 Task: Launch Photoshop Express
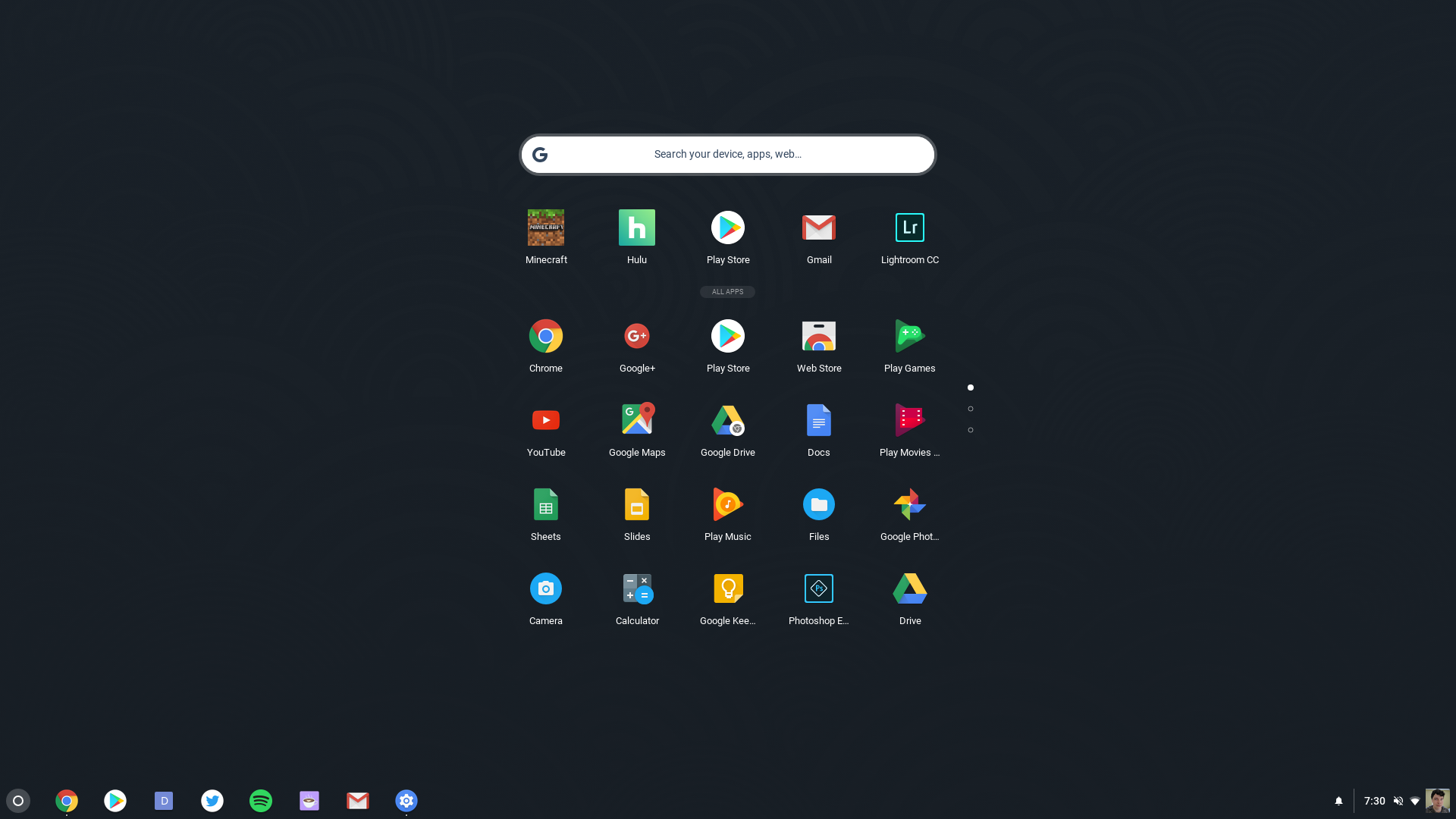coord(819,588)
